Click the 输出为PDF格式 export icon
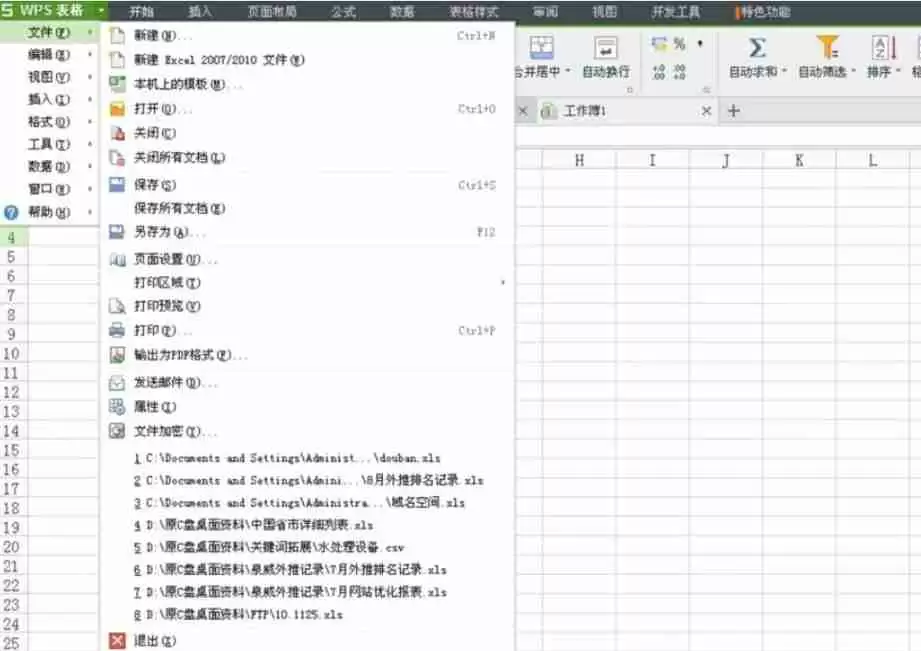 point(116,353)
